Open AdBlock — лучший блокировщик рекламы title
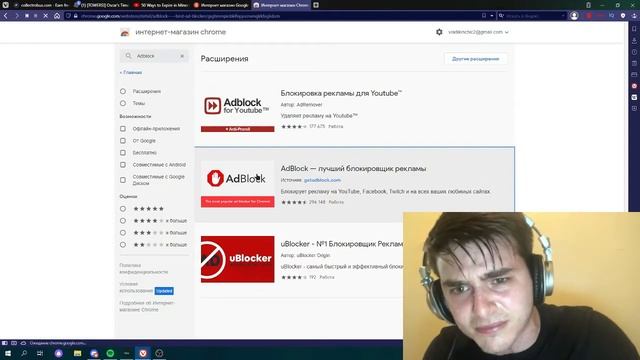The height and width of the screenshot is (360, 640). coord(353,168)
